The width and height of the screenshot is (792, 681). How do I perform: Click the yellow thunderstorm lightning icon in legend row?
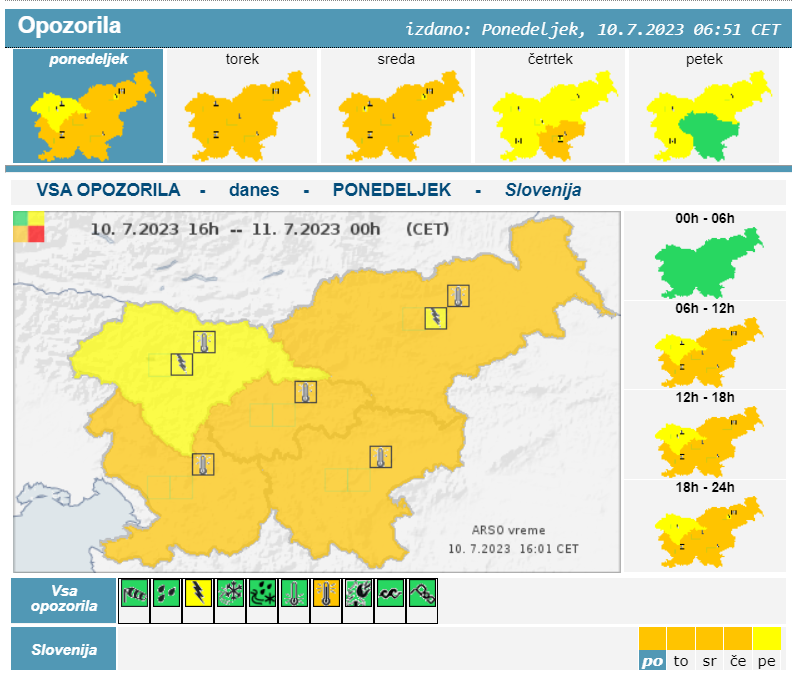(199, 594)
